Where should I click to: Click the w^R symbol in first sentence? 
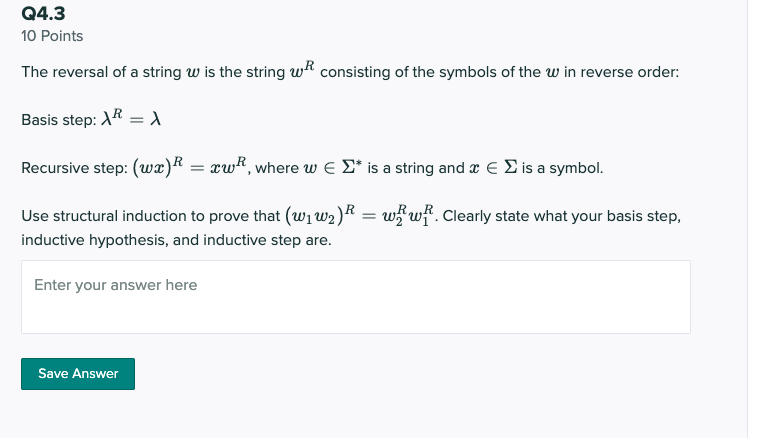tap(302, 70)
